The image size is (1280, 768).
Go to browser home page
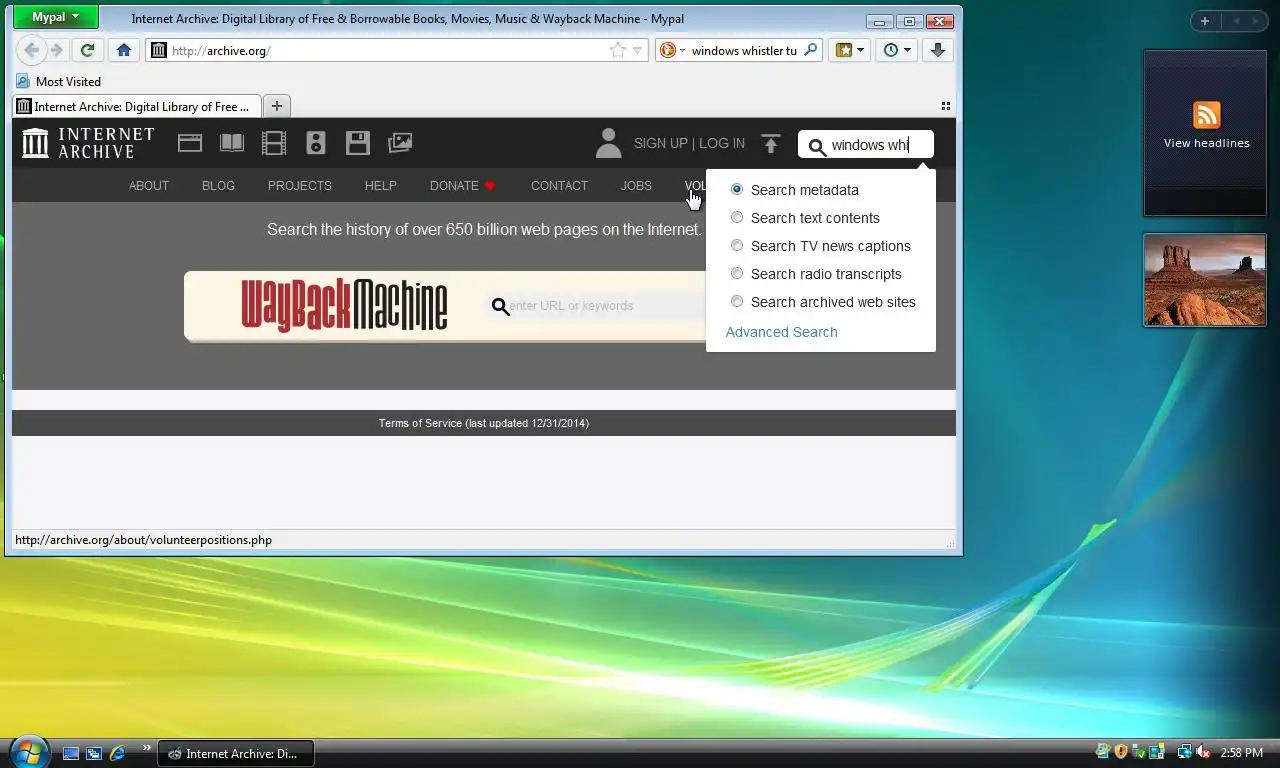123,50
